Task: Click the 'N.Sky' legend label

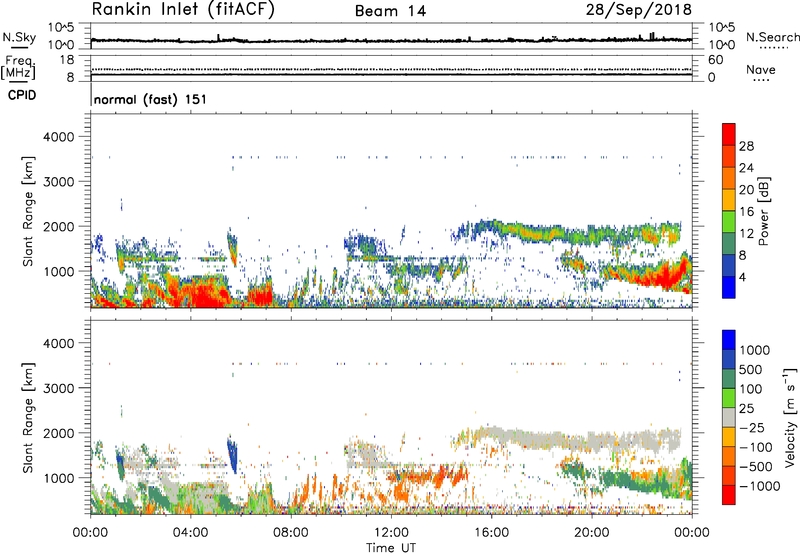Action: pos(19,37)
